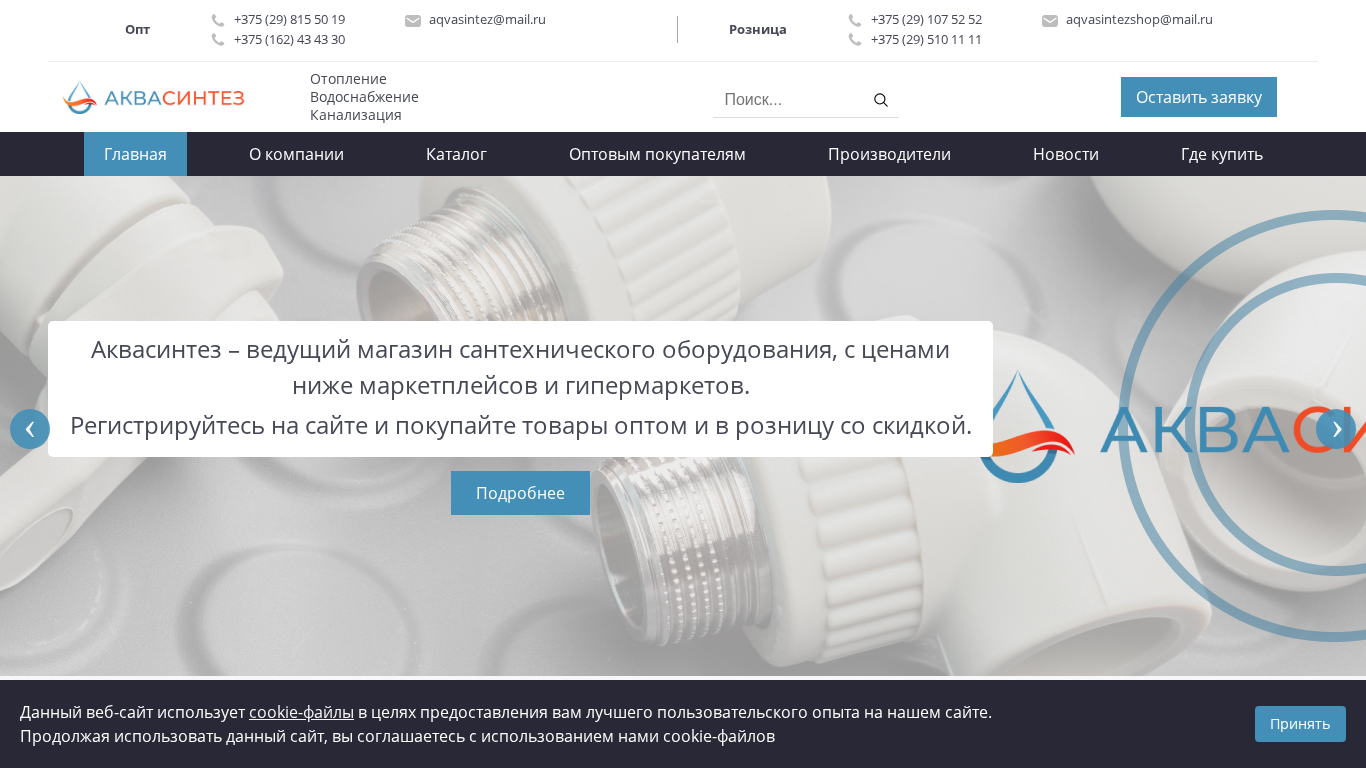Open the cookie-файлы link

pyautogui.click(x=301, y=712)
